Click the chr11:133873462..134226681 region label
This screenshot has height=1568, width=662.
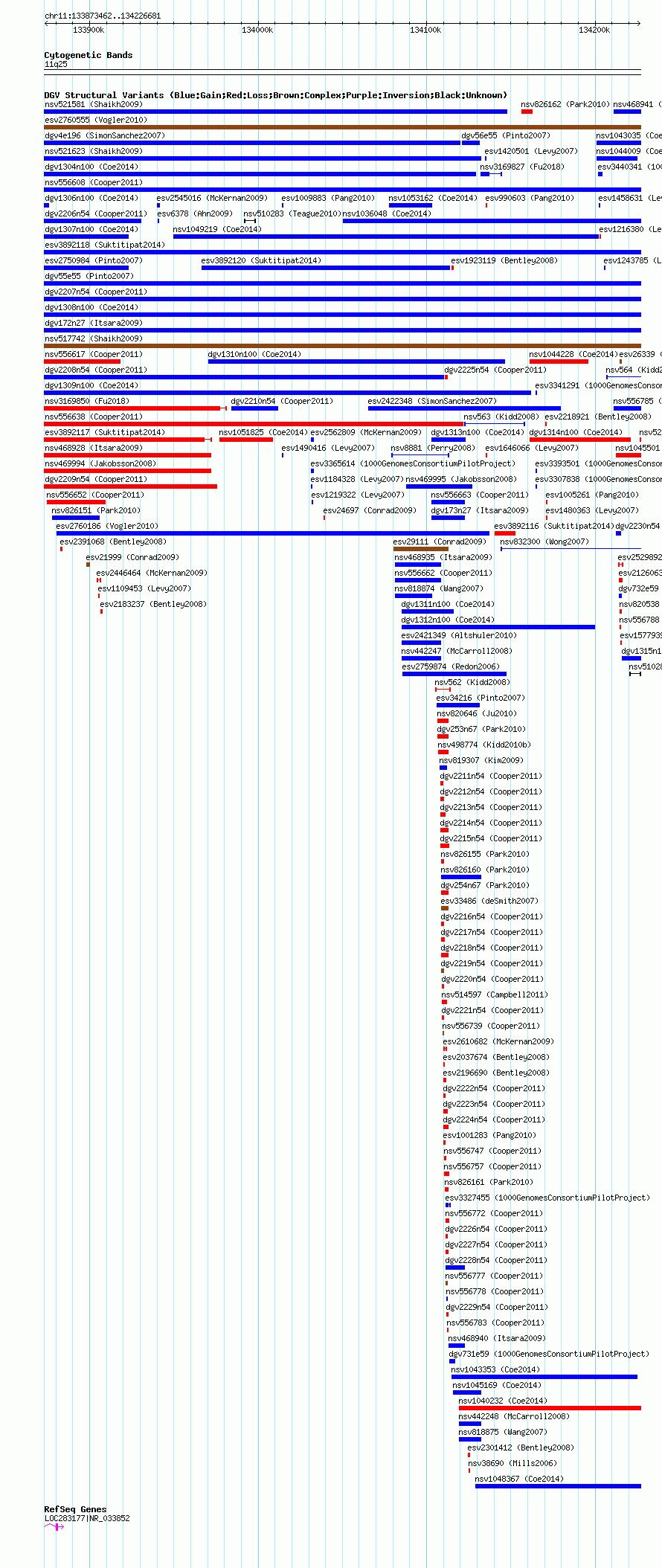tap(103, 16)
